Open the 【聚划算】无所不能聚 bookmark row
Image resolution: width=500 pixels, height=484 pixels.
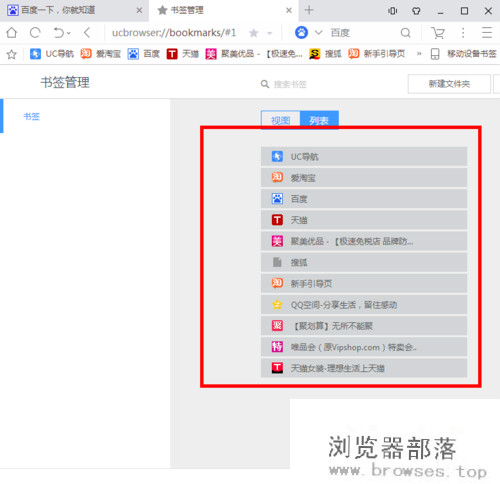coord(364,326)
